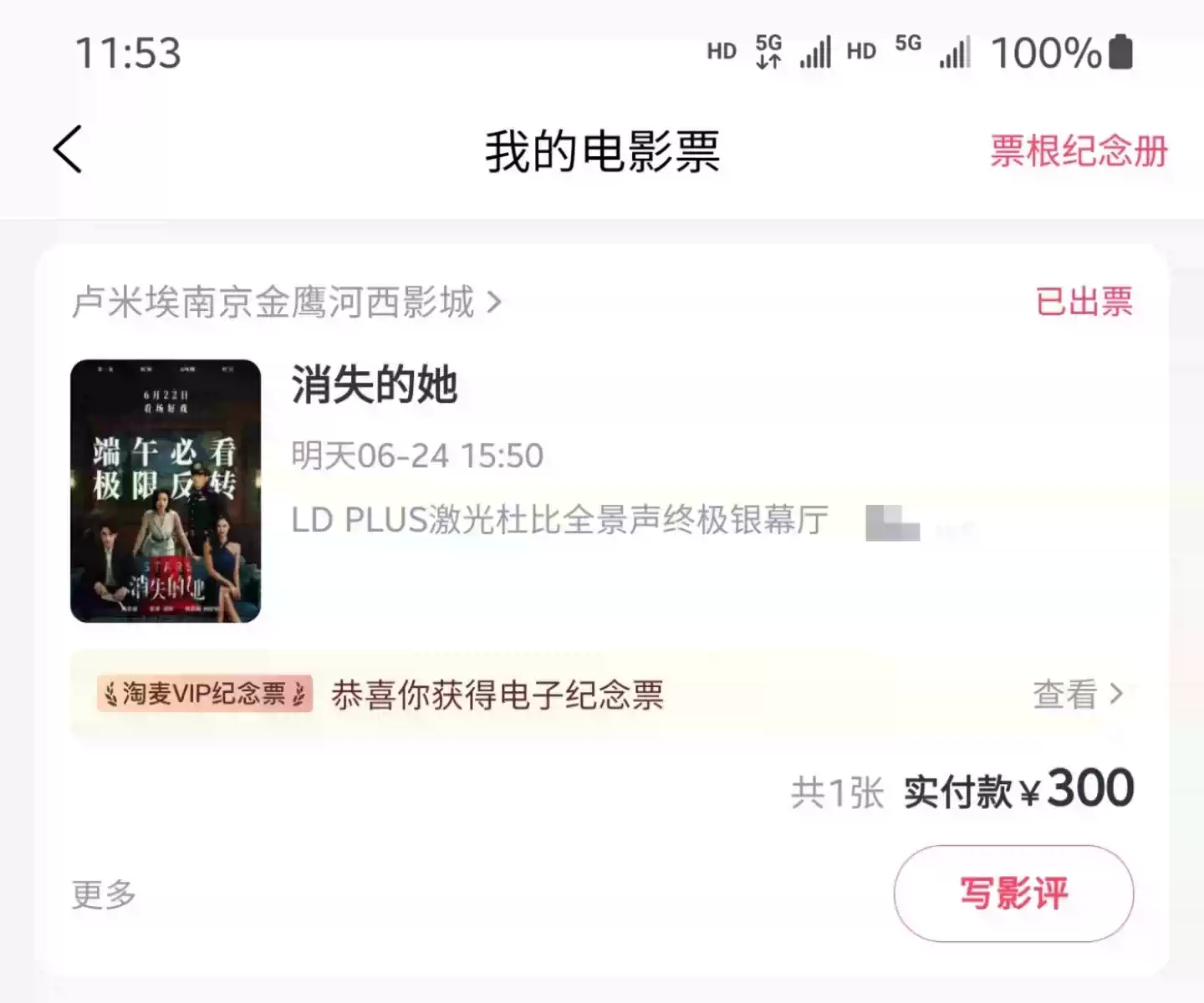1204x1003 pixels.
Task: Tap the 写影评 write review button
Action: click(x=1013, y=893)
